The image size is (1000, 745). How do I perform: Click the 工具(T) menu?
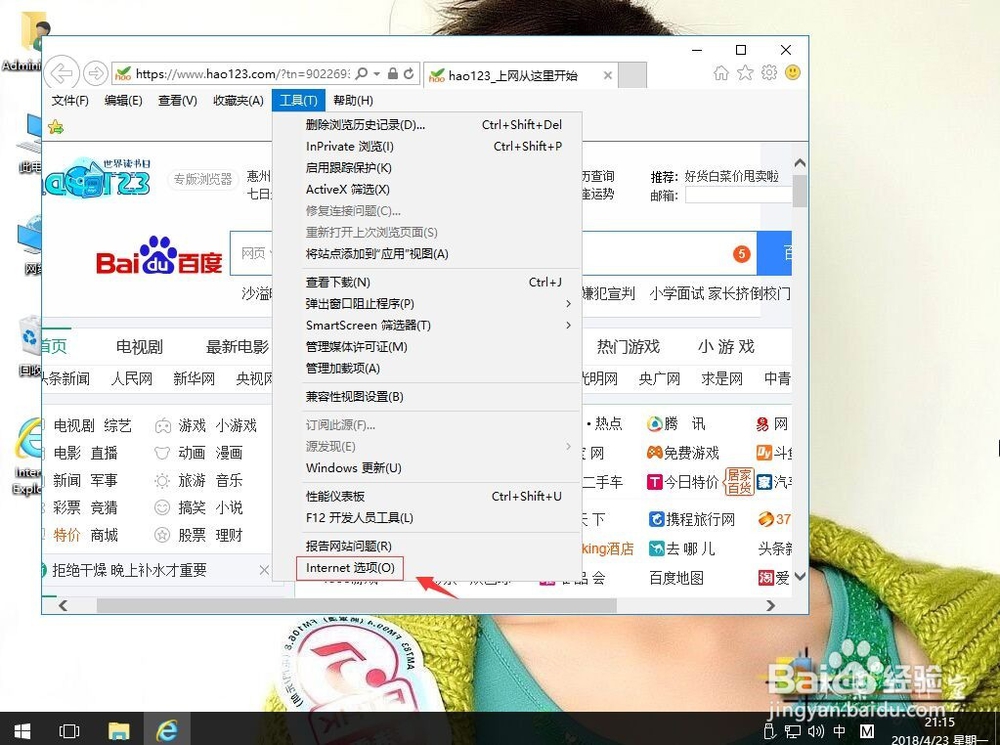click(298, 101)
